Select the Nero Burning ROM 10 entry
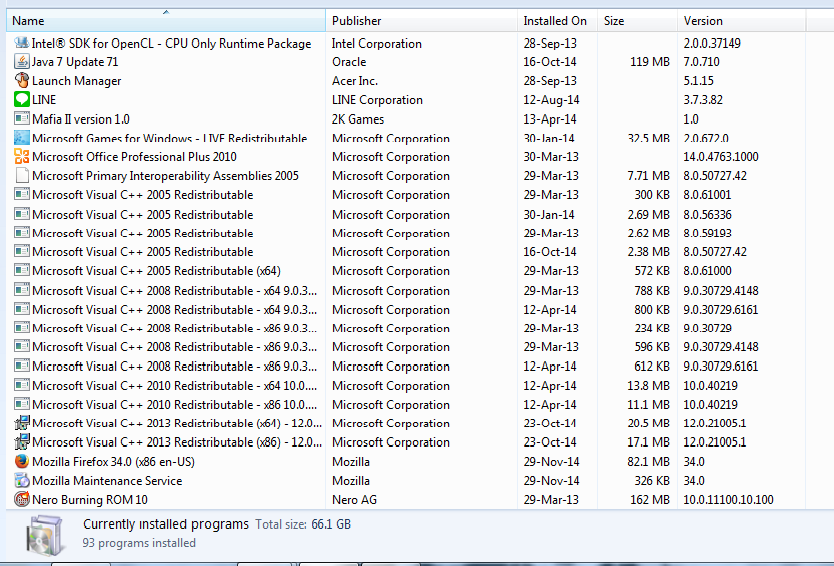834x566 pixels. point(90,500)
